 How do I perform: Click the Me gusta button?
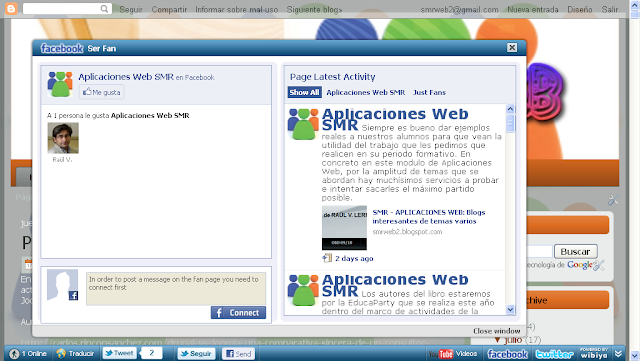click(102, 92)
